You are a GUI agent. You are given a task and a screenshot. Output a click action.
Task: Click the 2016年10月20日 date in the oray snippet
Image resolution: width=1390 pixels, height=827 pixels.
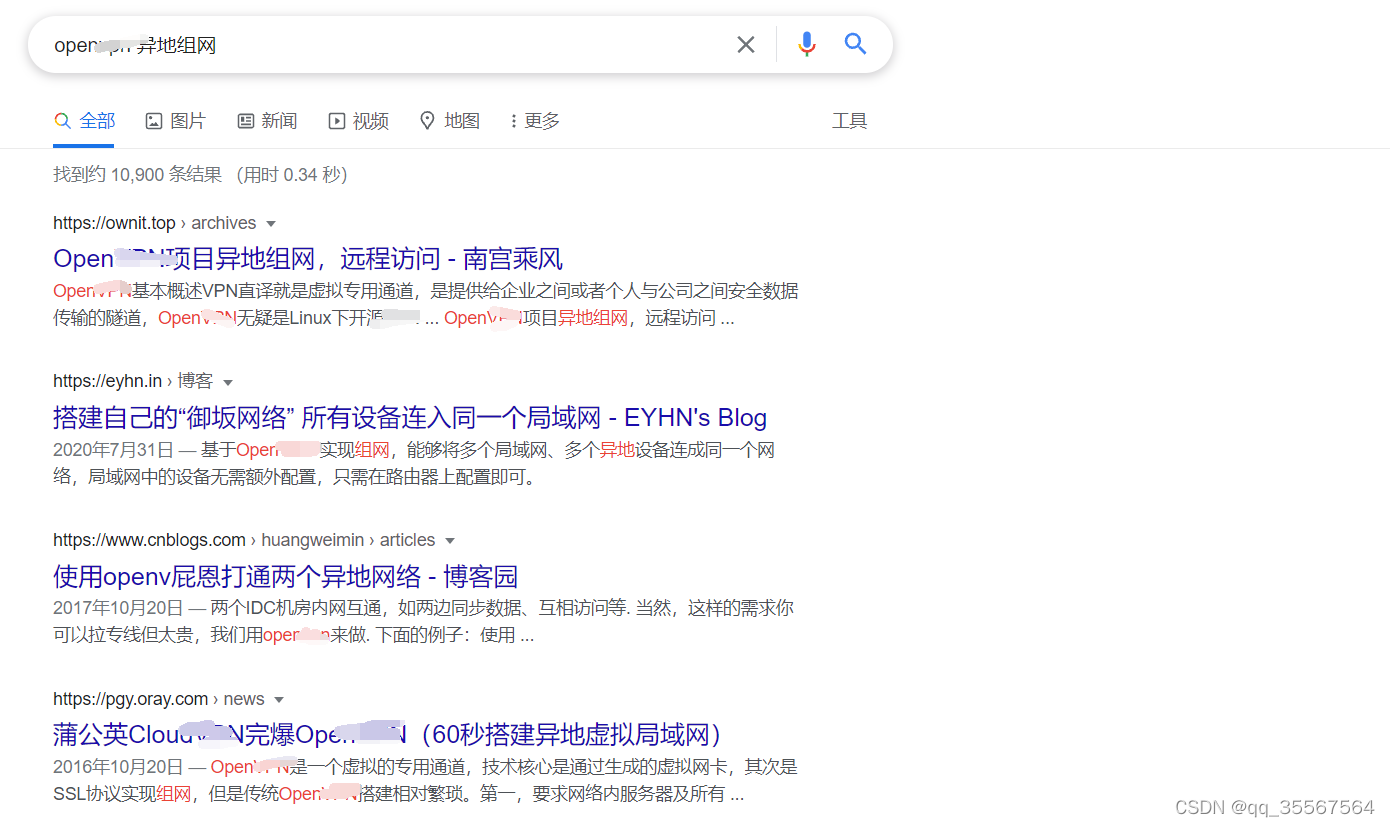(118, 767)
